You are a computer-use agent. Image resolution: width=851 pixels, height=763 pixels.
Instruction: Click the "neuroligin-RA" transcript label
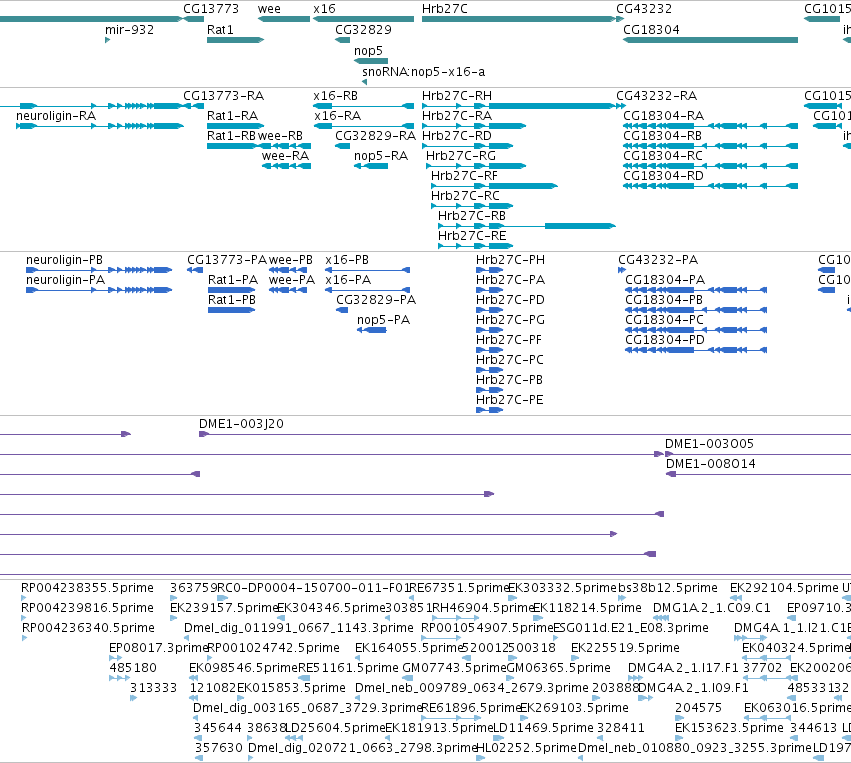[x=56, y=116]
